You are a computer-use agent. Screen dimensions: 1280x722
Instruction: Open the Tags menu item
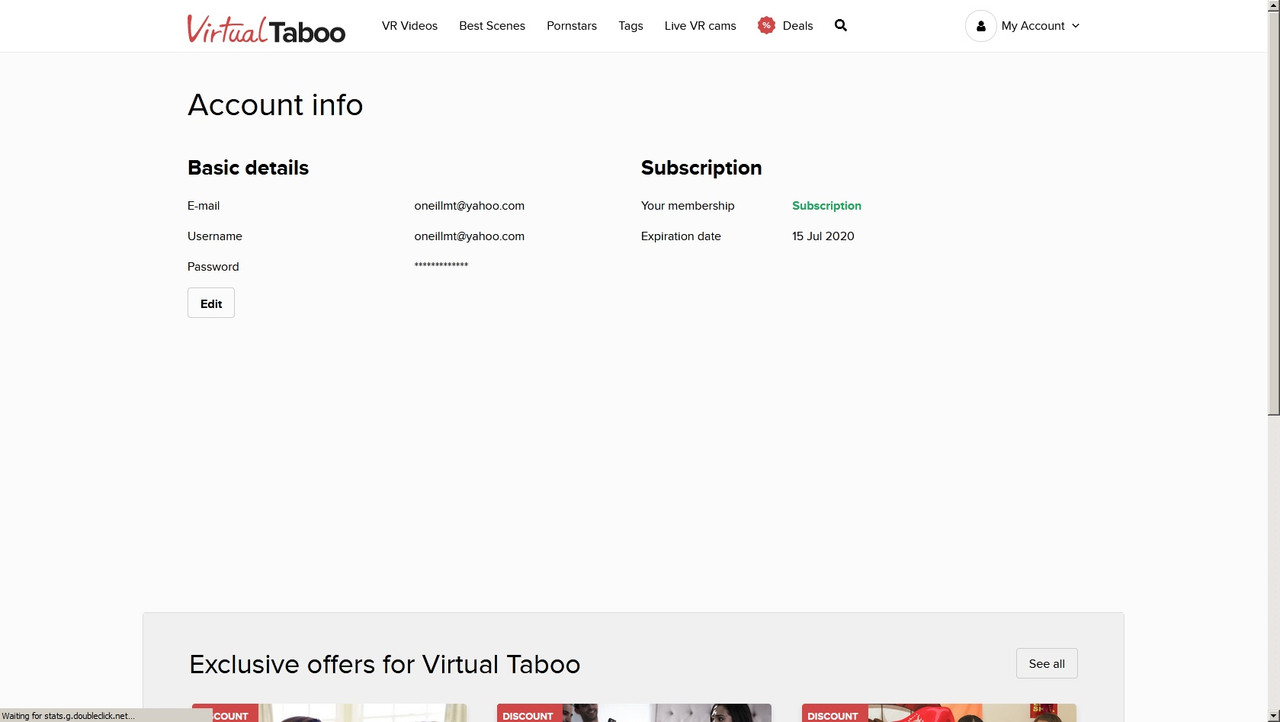tap(631, 26)
